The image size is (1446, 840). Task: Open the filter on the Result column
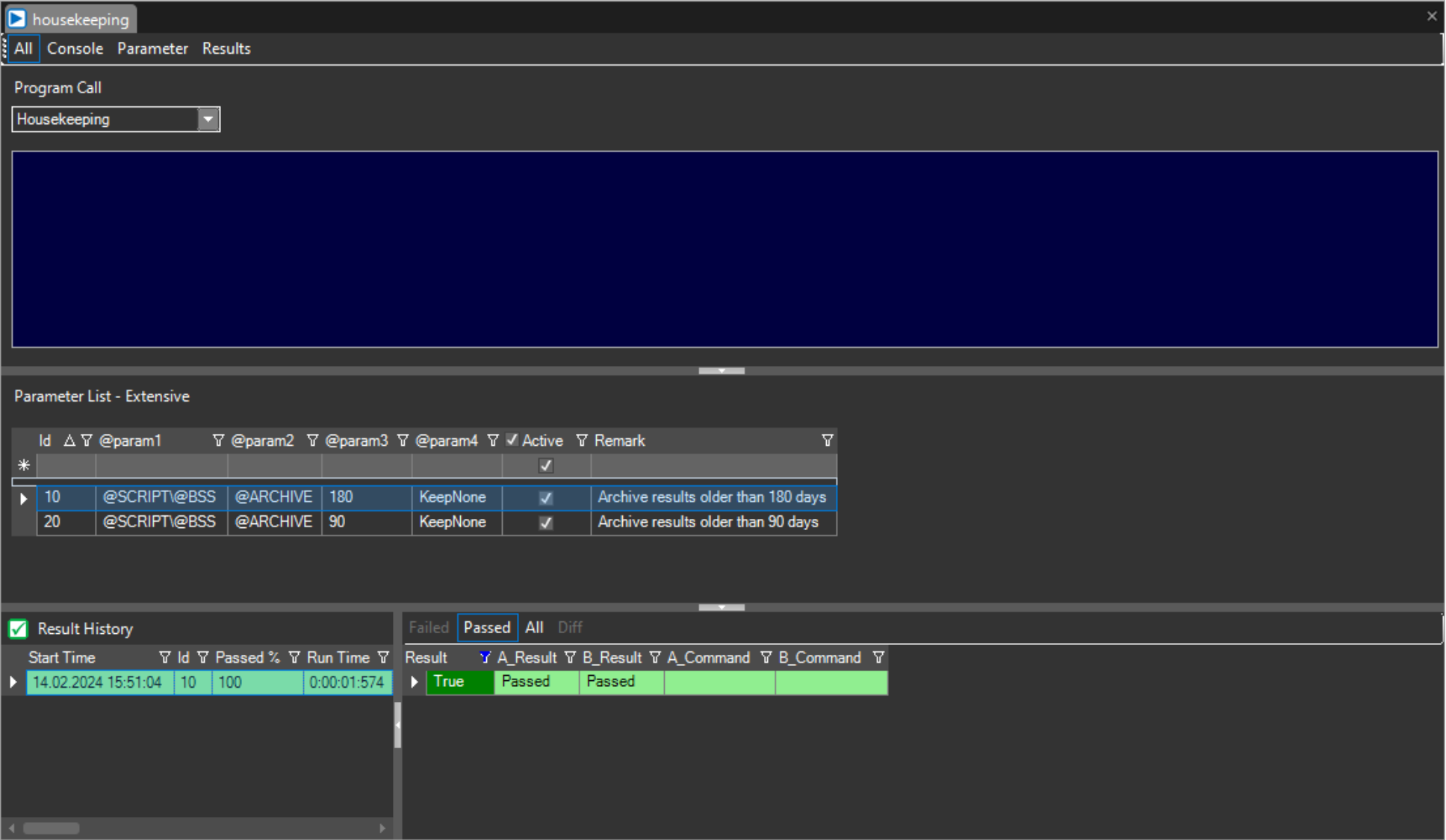tap(484, 658)
